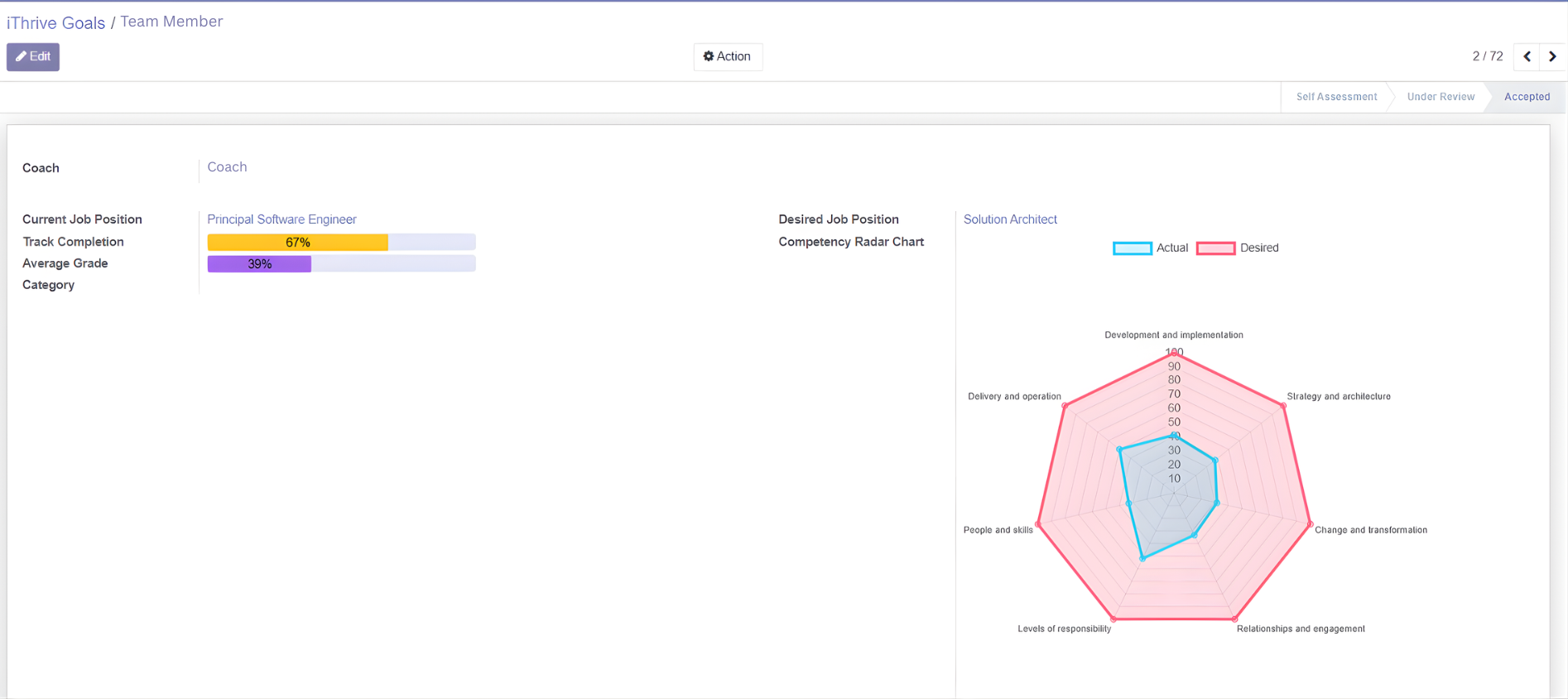
Task: Open the Coach link
Action: (x=227, y=167)
